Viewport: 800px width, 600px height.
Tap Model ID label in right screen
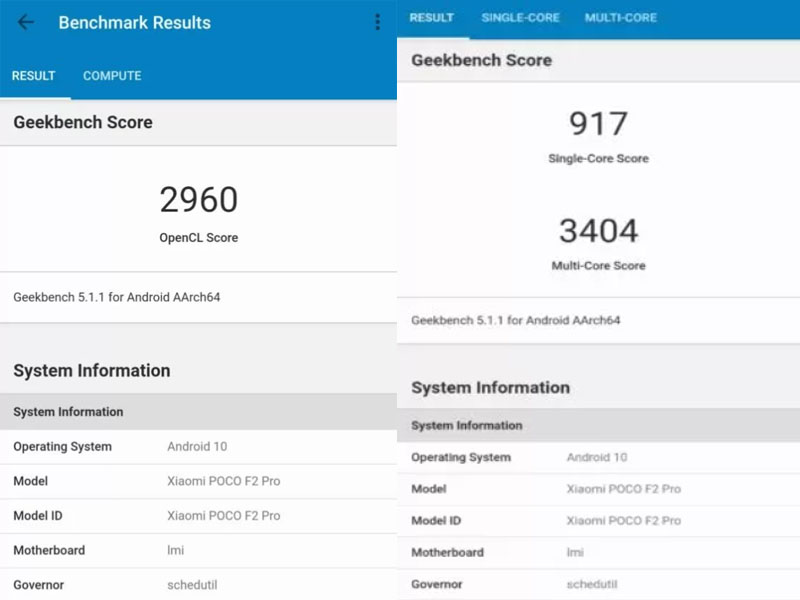pyautogui.click(x=436, y=521)
